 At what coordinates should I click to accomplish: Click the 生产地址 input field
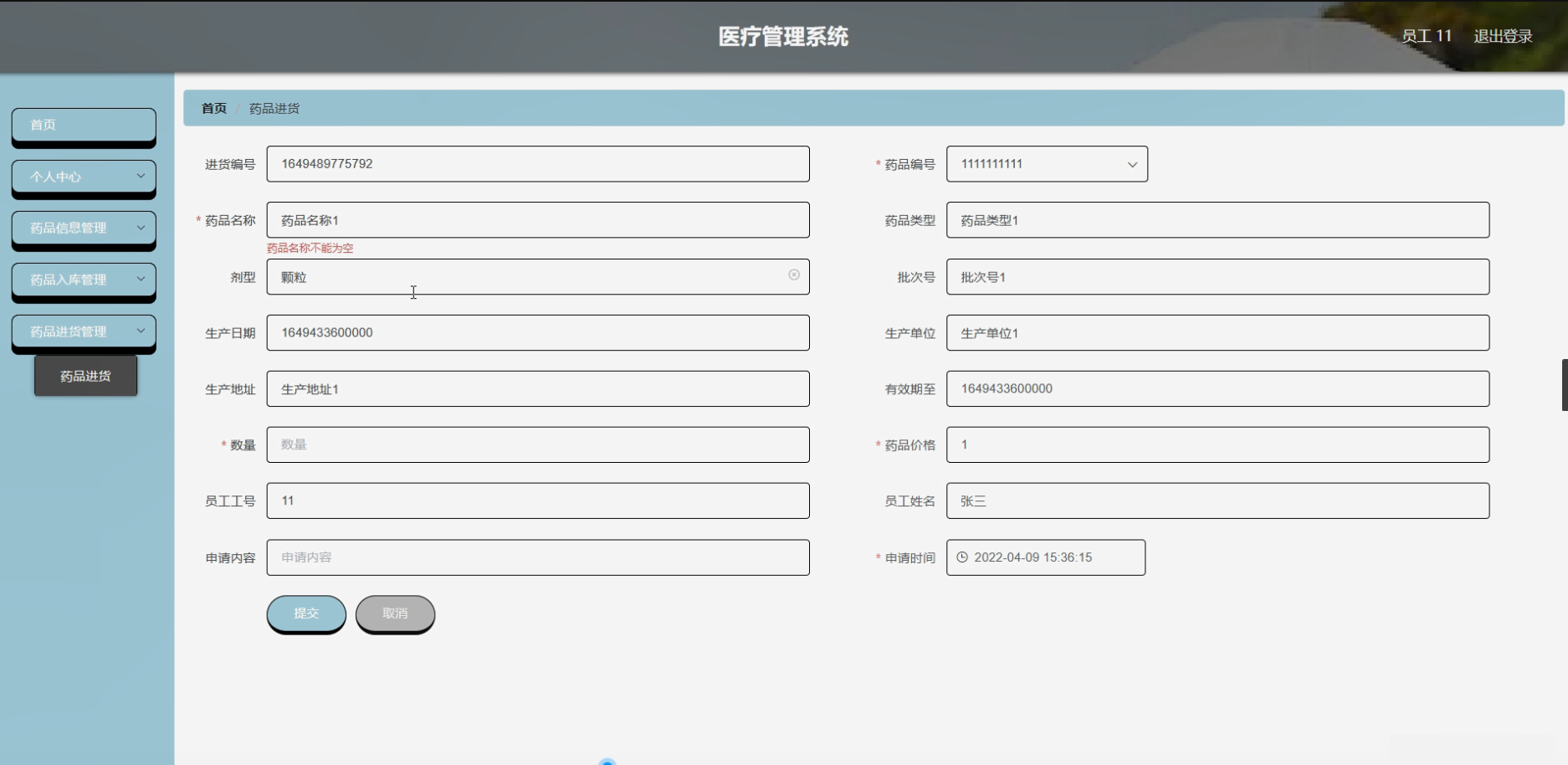[538, 389]
